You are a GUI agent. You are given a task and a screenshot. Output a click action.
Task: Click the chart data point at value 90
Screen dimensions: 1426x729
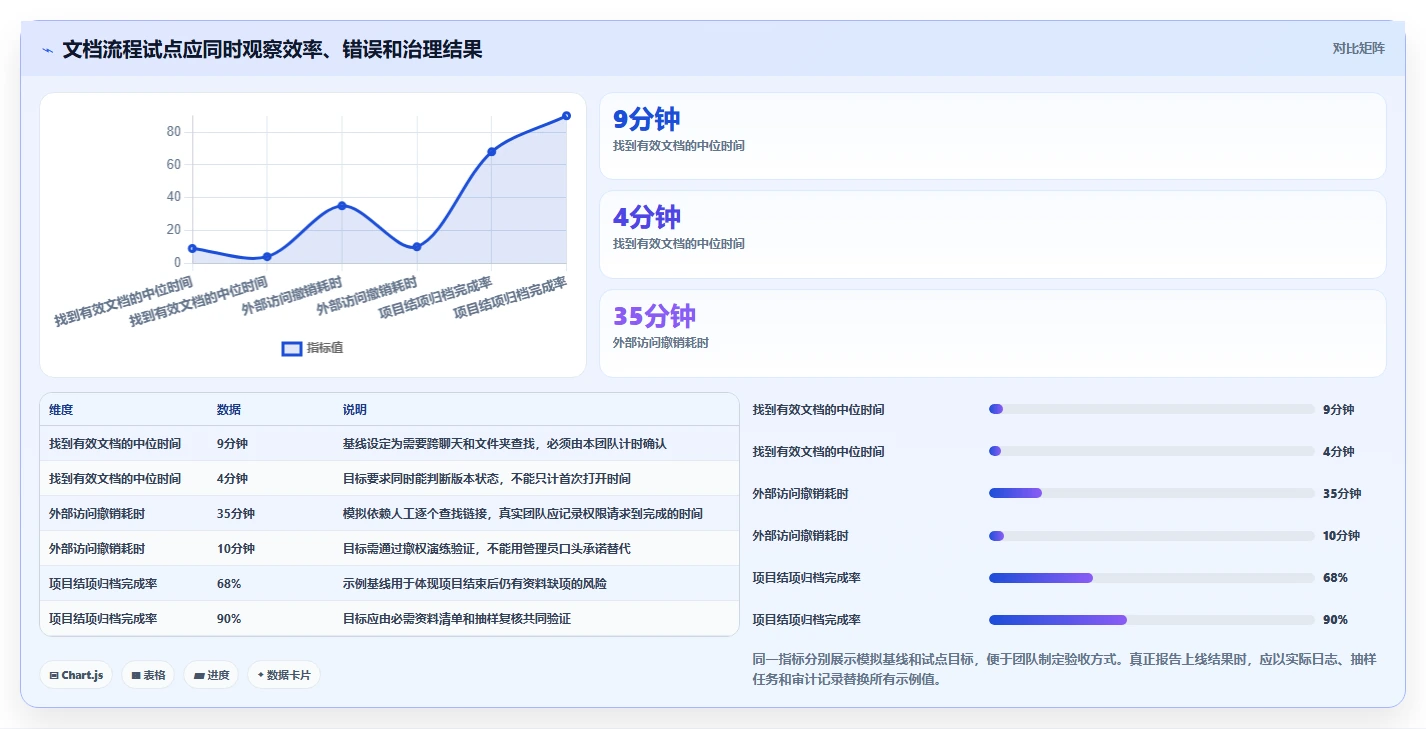coord(566,116)
